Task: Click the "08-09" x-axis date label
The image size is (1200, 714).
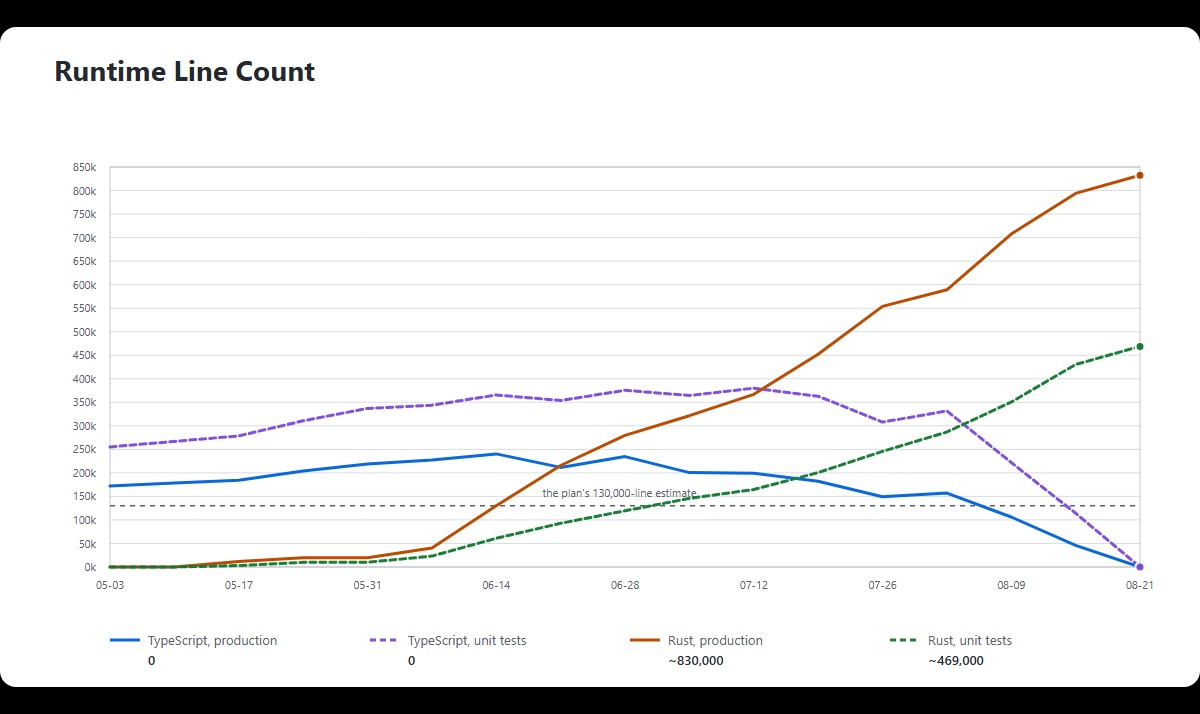Action: (1011, 586)
